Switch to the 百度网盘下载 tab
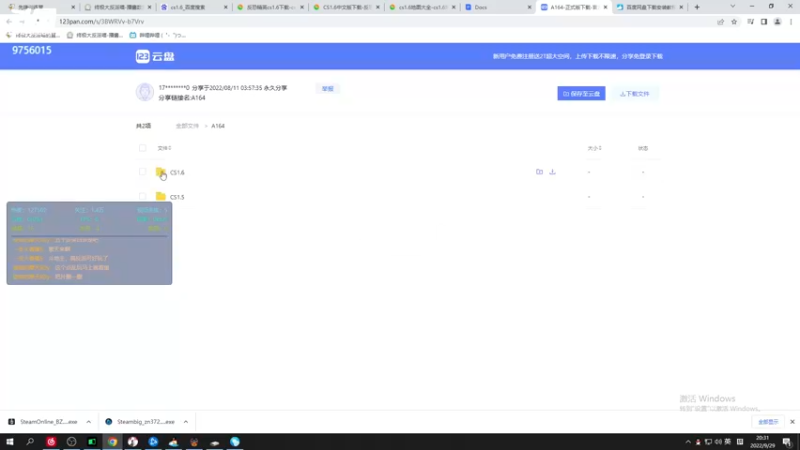The height and width of the screenshot is (450, 800). pyautogui.click(x=648, y=7)
